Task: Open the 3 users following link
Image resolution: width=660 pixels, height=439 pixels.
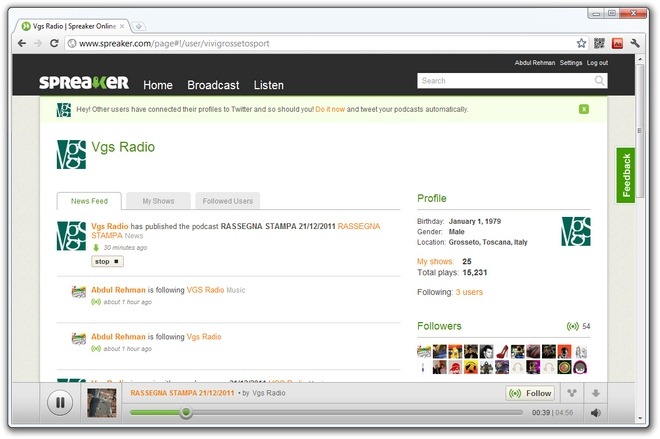Action: point(469,292)
